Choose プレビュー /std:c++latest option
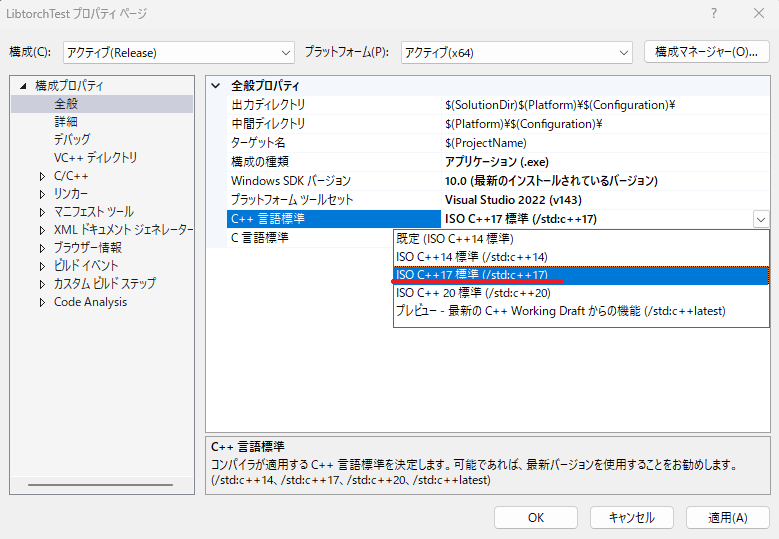779x539 pixels. click(560, 311)
